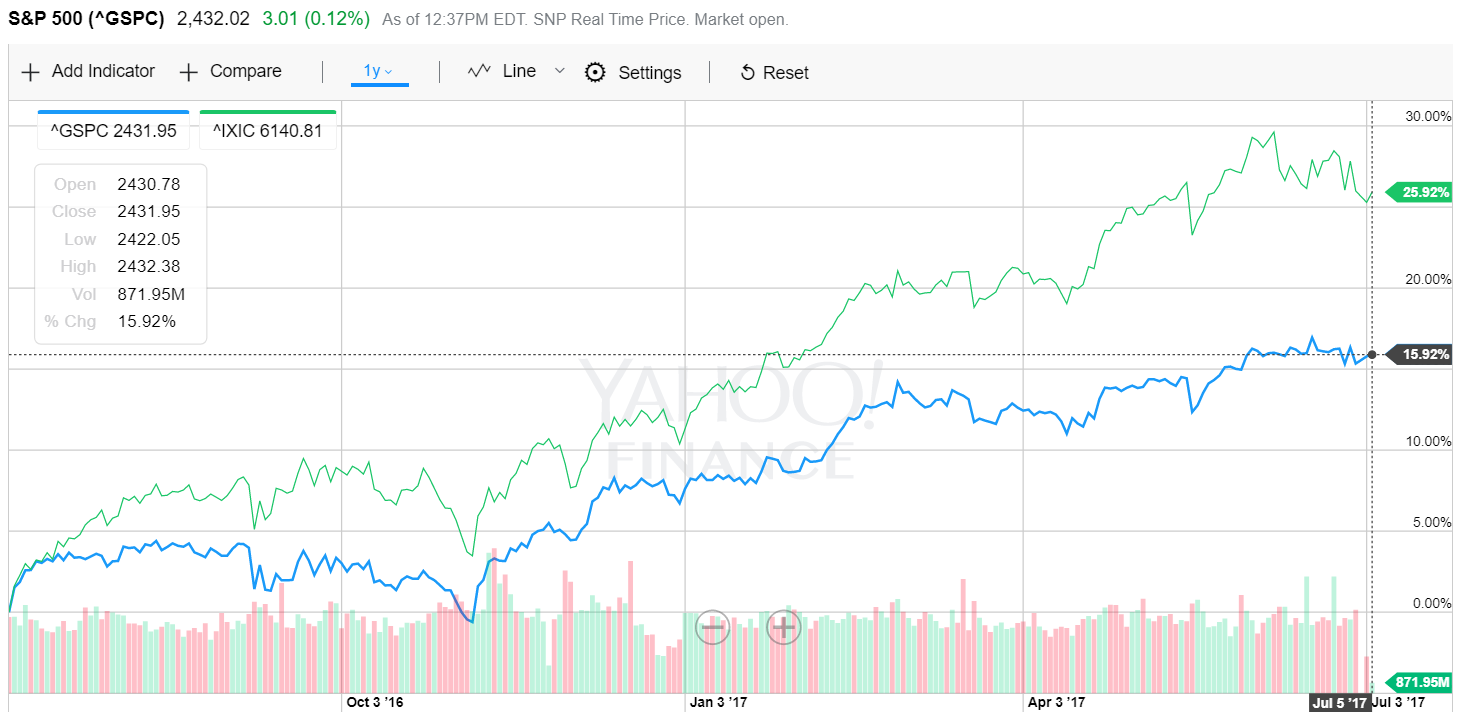Expand the Line chart type chevron
The width and height of the screenshot is (1458, 719).
point(560,71)
